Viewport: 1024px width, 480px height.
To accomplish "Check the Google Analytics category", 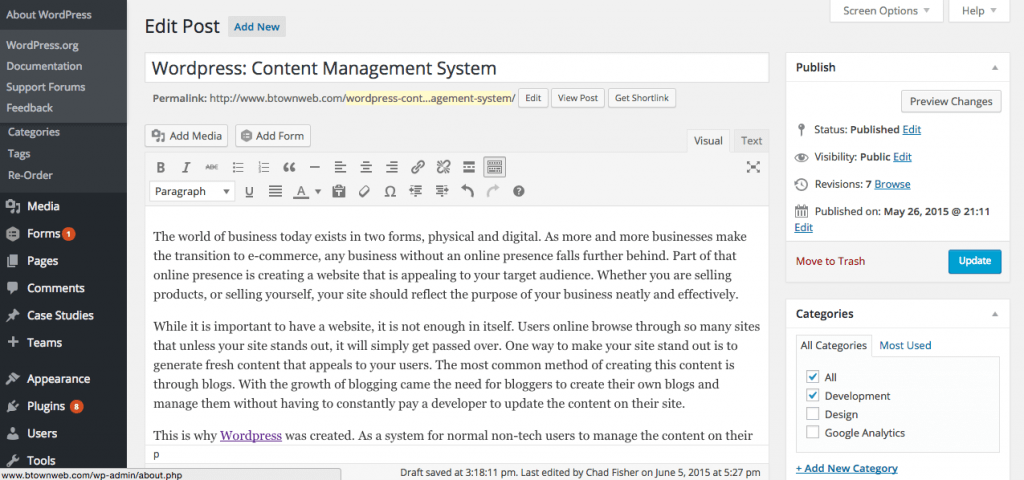I will tap(812, 432).
